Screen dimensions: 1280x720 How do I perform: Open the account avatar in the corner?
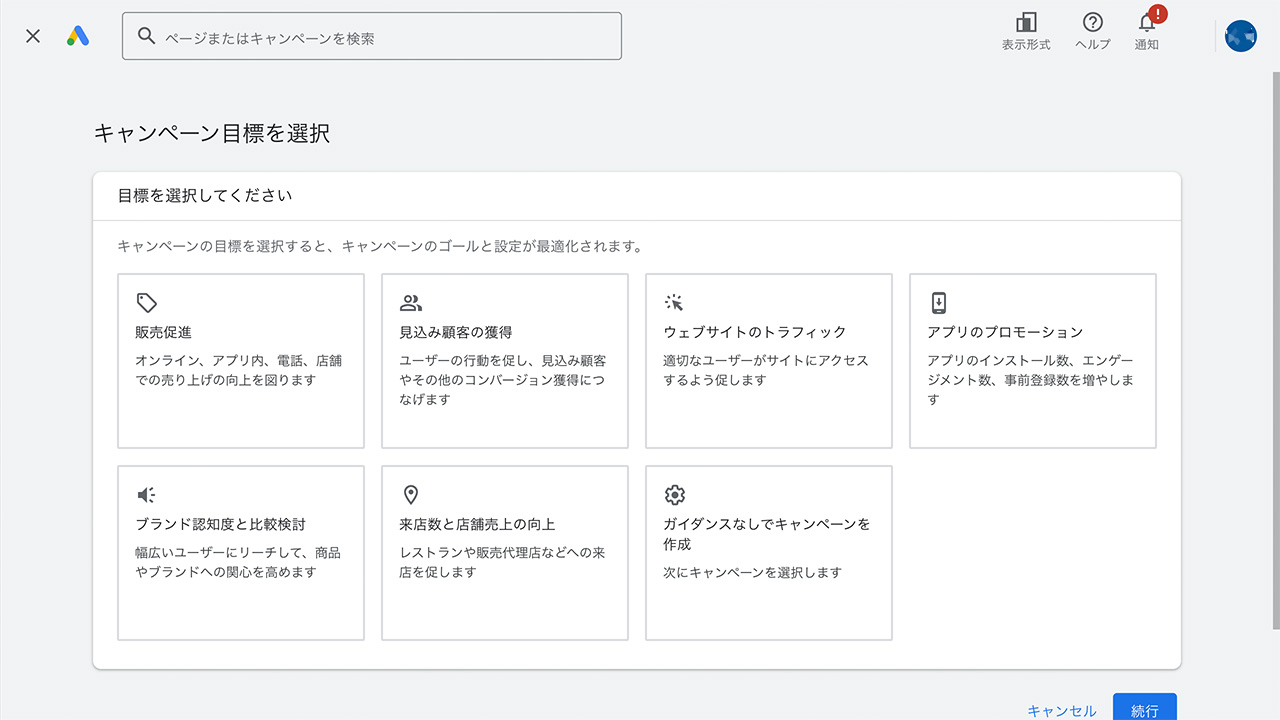tap(1240, 36)
